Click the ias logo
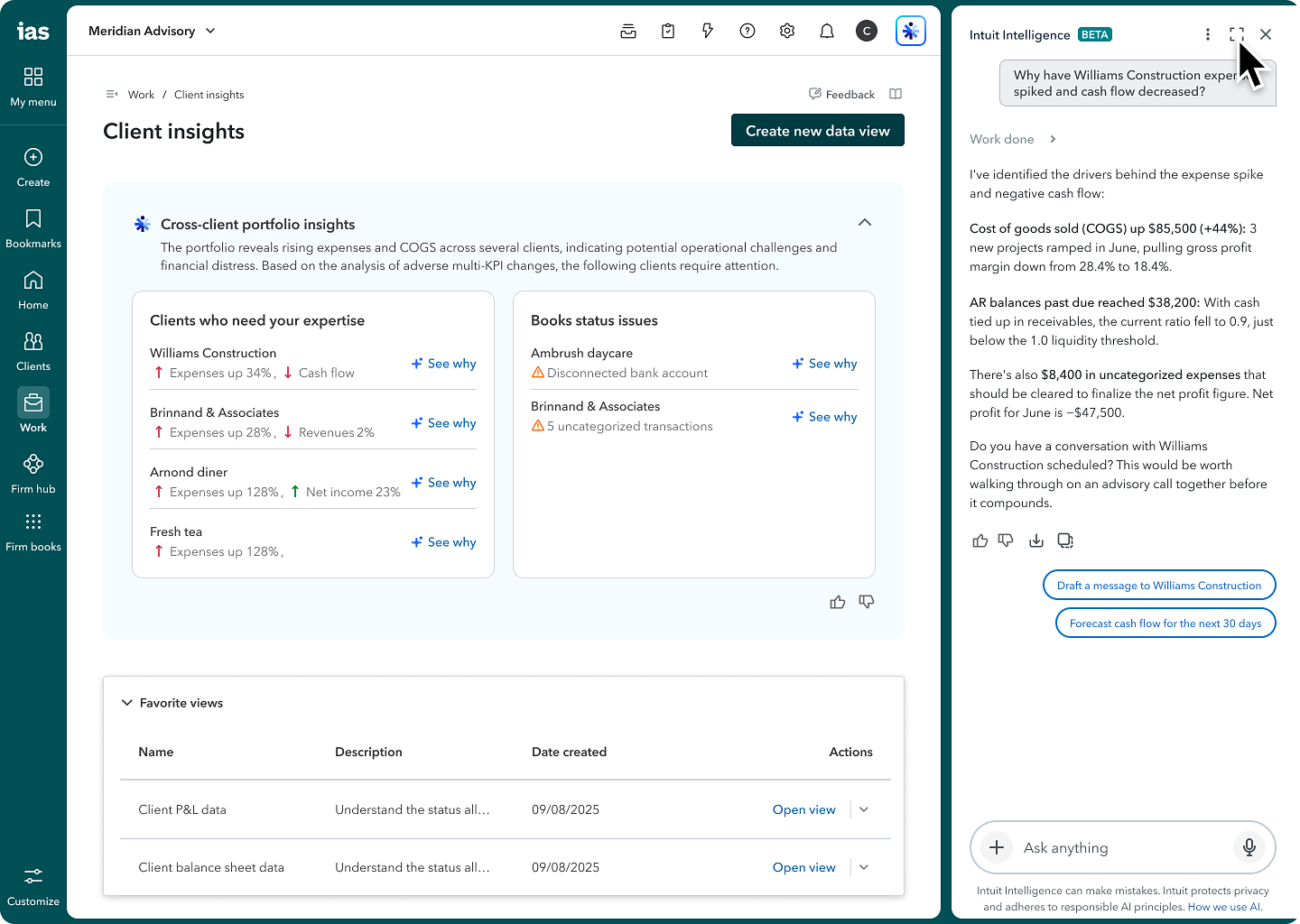This screenshot has height=924, width=1300. pyautogui.click(x=33, y=32)
